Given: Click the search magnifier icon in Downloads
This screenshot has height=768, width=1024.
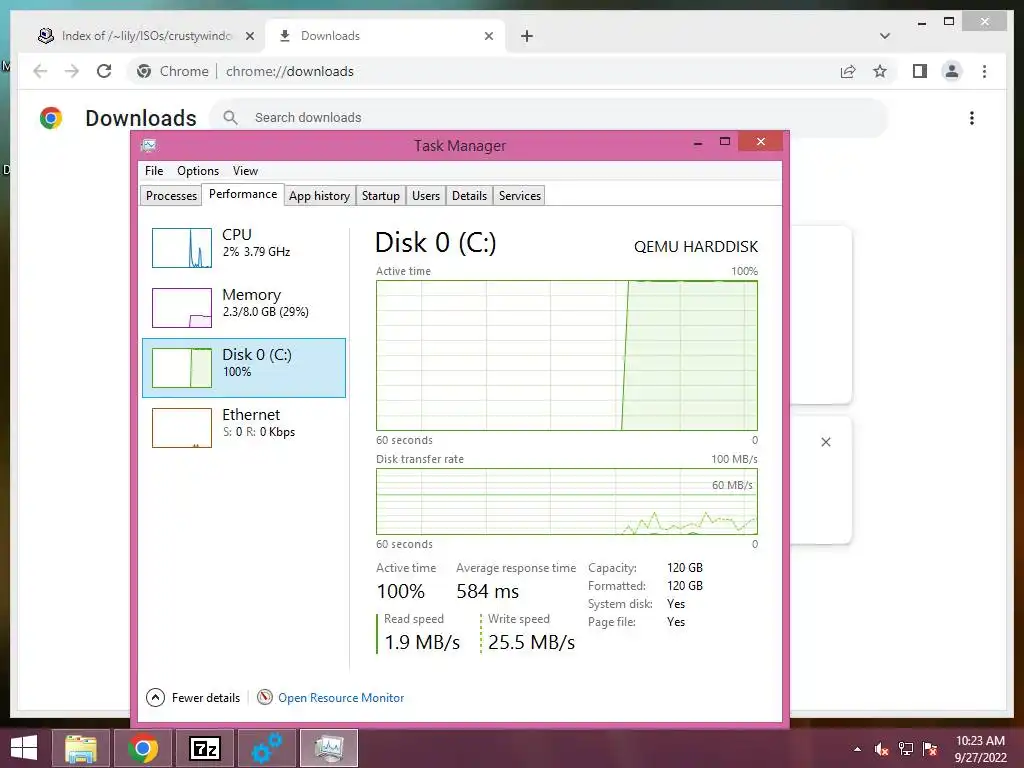Looking at the screenshot, I should (230, 118).
